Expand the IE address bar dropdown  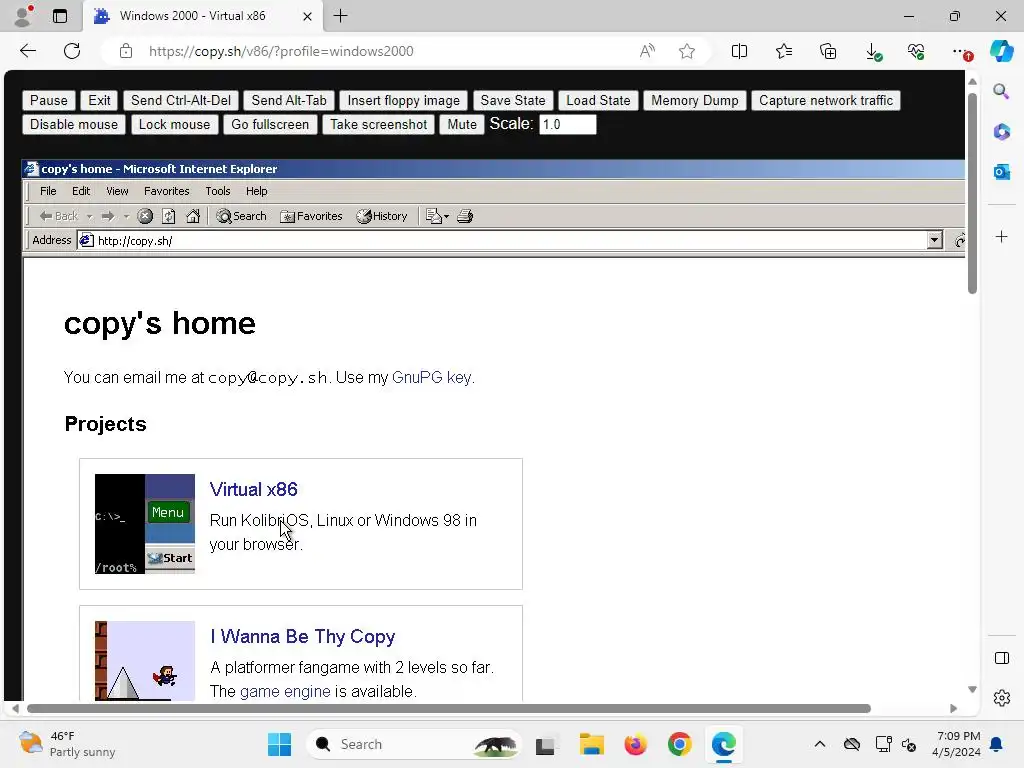pyautogui.click(x=935, y=240)
